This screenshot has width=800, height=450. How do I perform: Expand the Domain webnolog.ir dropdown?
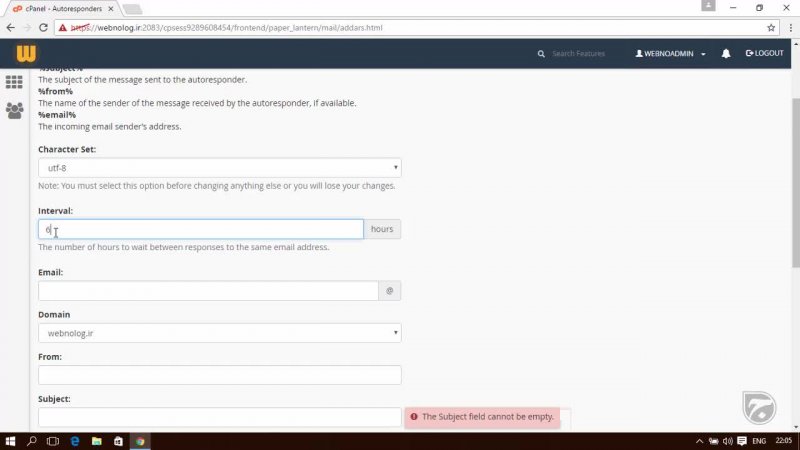pos(219,333)
